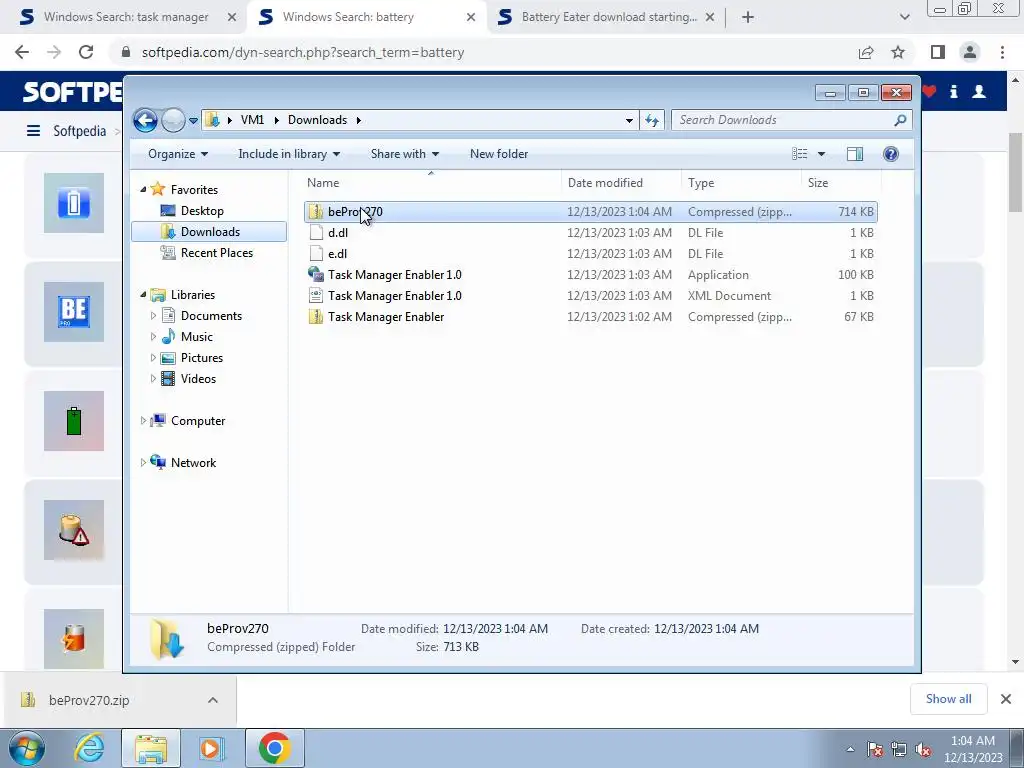Open the address bar history dropdown arrow
The width and height of the screenshot is (1024, 768).
(629, 120)
